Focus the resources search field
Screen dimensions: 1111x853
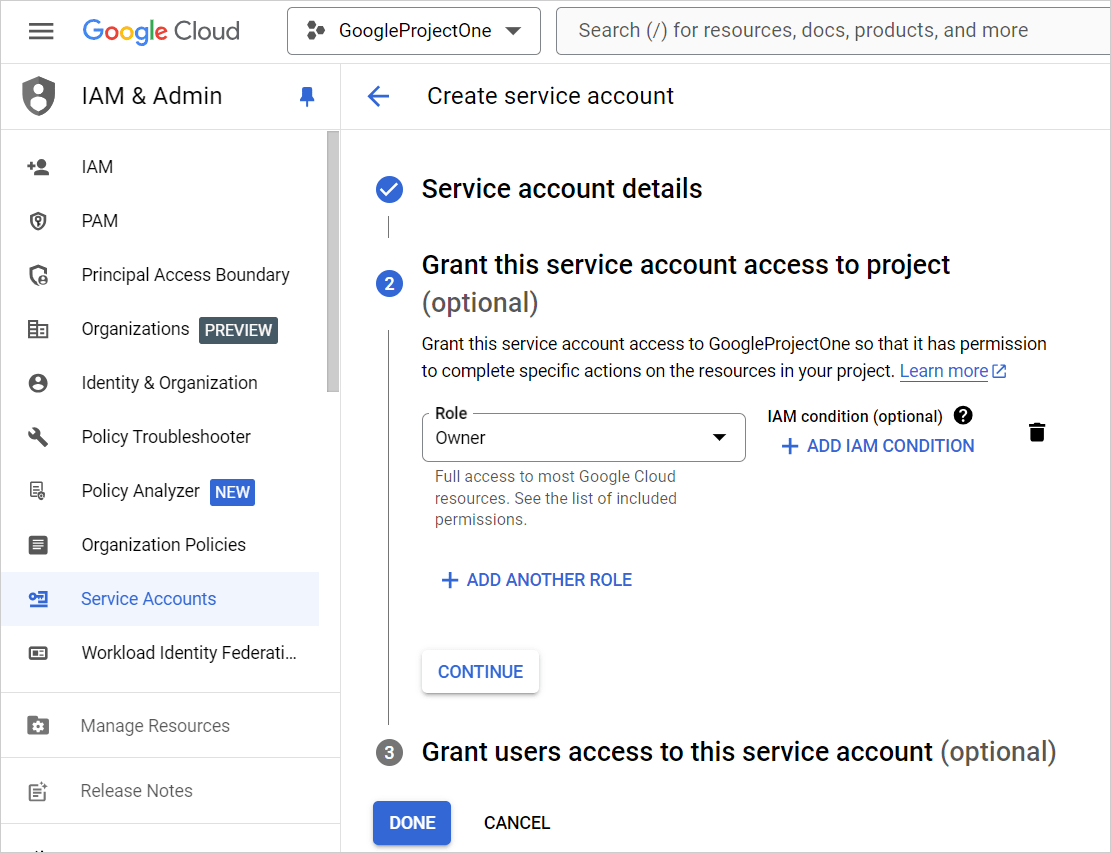833,30
